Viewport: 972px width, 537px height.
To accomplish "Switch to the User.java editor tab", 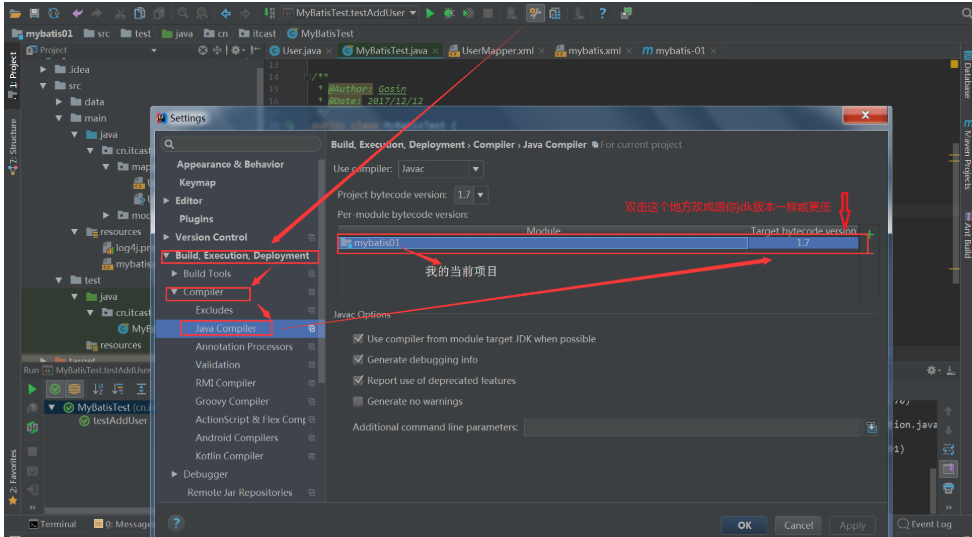I will (301, 51).
